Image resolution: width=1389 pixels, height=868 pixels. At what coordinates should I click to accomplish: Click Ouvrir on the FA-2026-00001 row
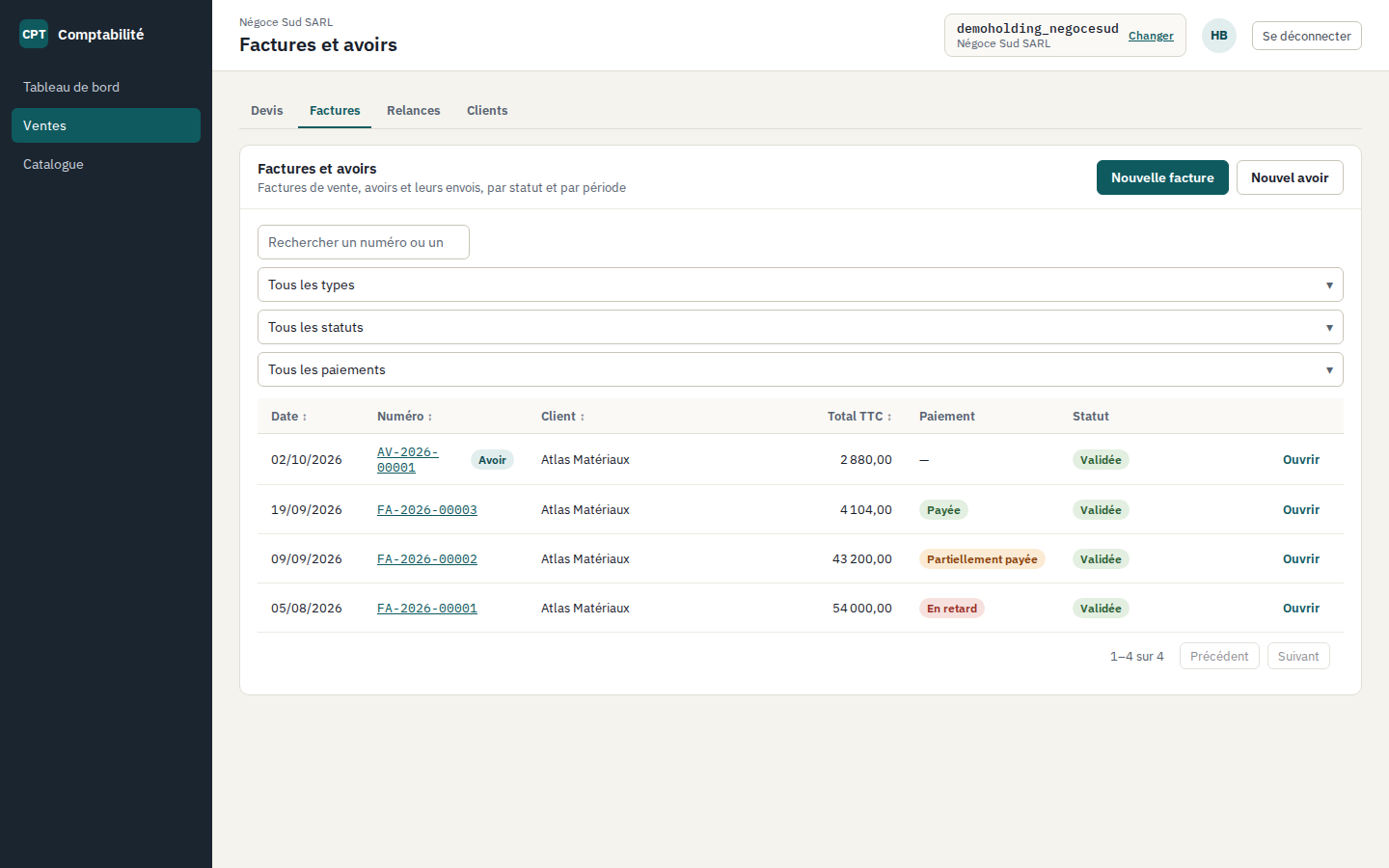(x=1301, y=609)
